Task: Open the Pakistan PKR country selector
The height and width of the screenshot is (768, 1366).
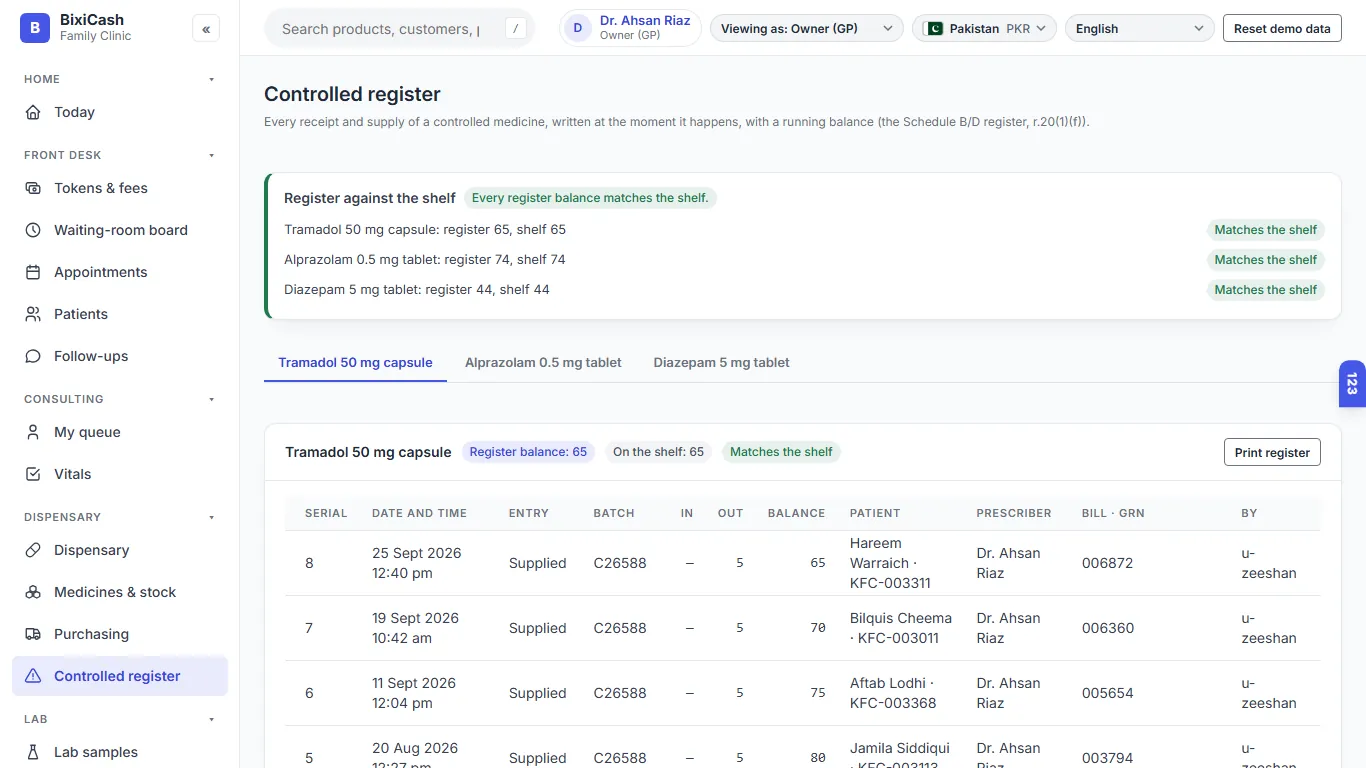Action: pyautogui.click(x=984, y=29)
